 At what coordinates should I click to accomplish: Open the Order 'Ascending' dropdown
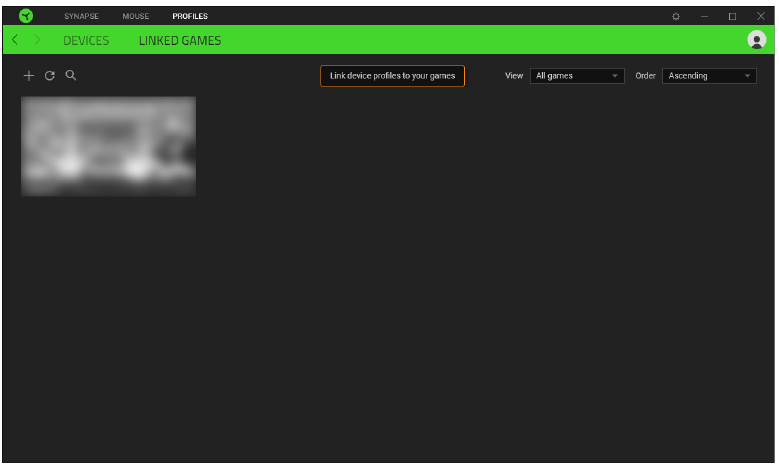point(709,76)
